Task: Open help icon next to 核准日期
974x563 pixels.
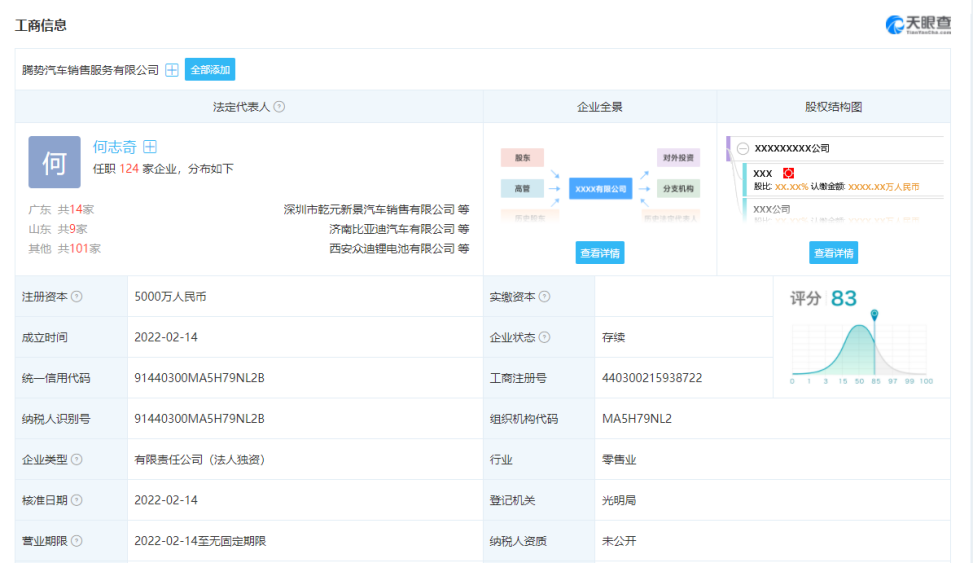Action: point(76,500)
